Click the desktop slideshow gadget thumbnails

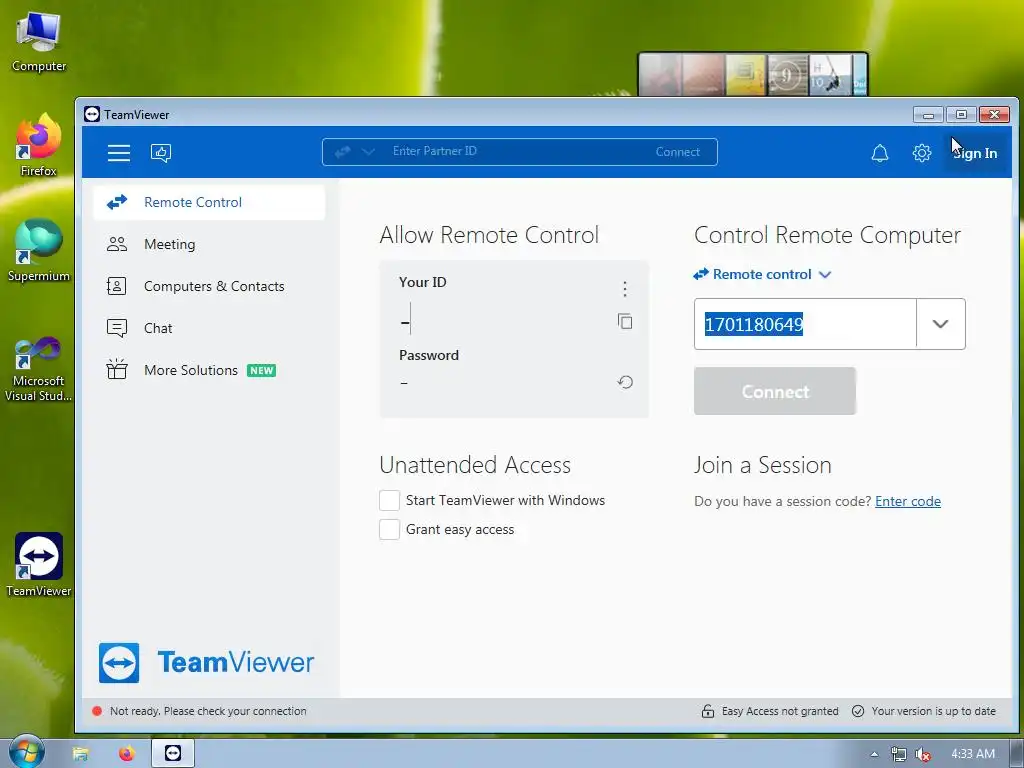pos(753,74)
